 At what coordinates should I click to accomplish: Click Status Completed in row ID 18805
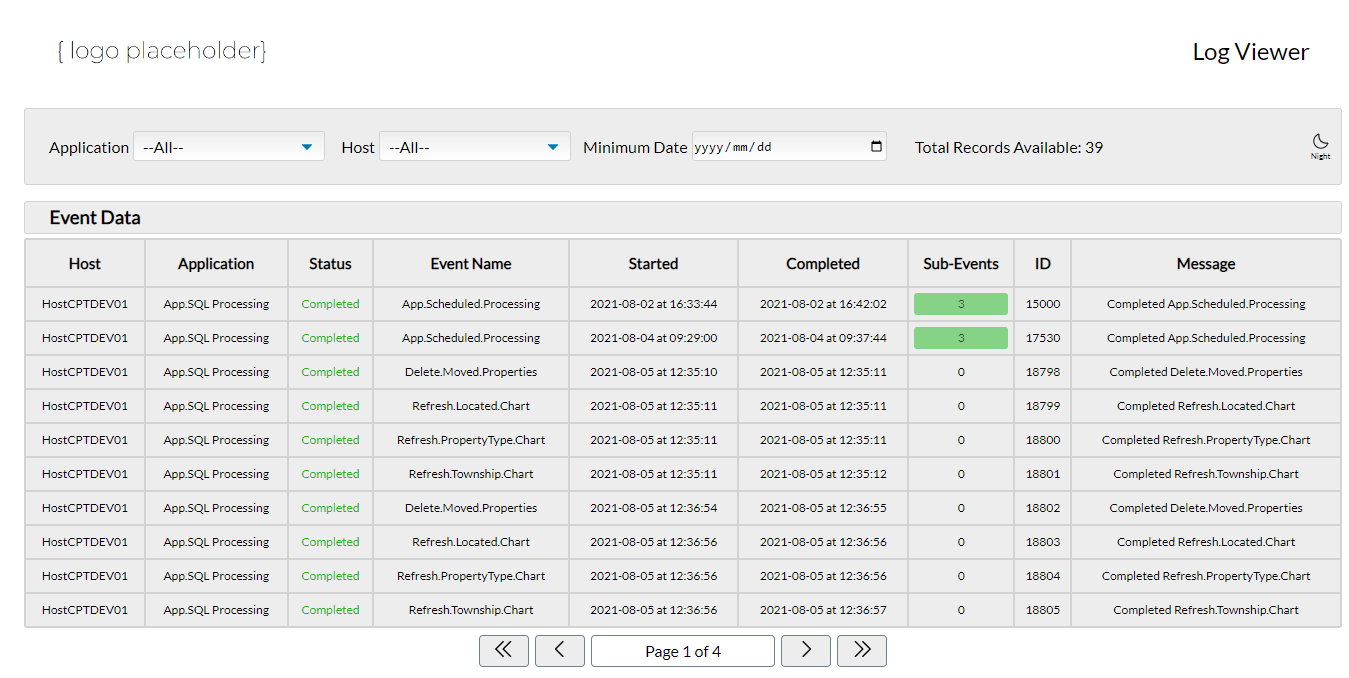coord(330,610)
